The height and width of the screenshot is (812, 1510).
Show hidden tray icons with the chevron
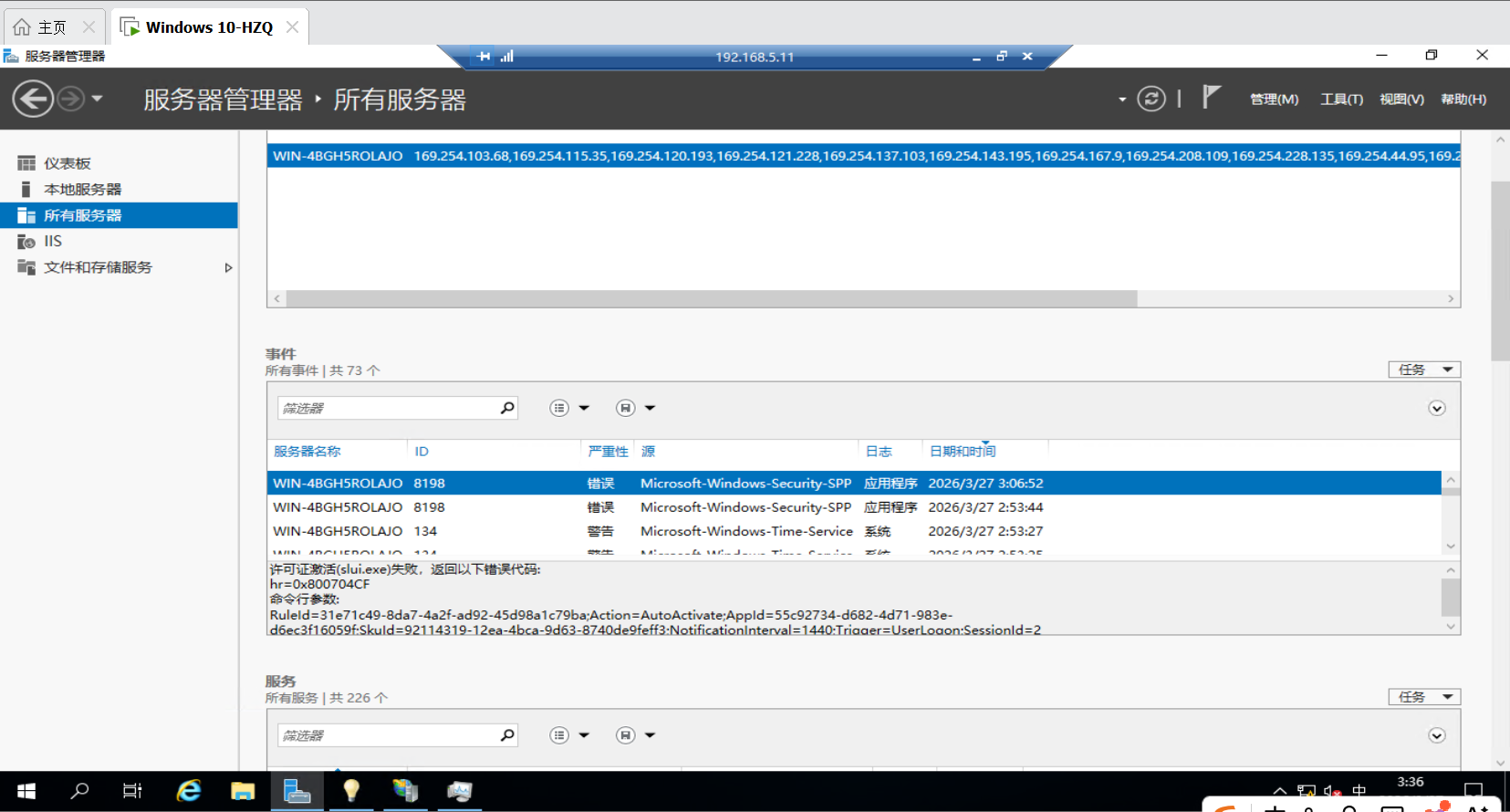pyautogui.click(x=1280, y=791)
